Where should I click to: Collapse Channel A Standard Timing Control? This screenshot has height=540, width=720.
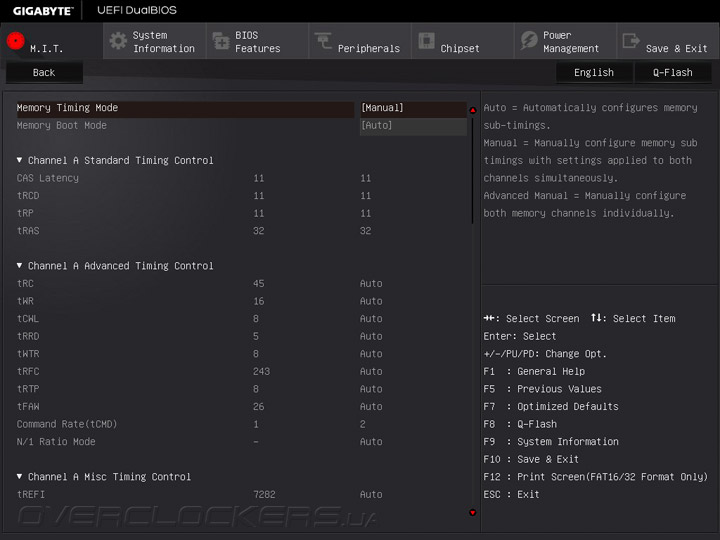coord(20,160)
